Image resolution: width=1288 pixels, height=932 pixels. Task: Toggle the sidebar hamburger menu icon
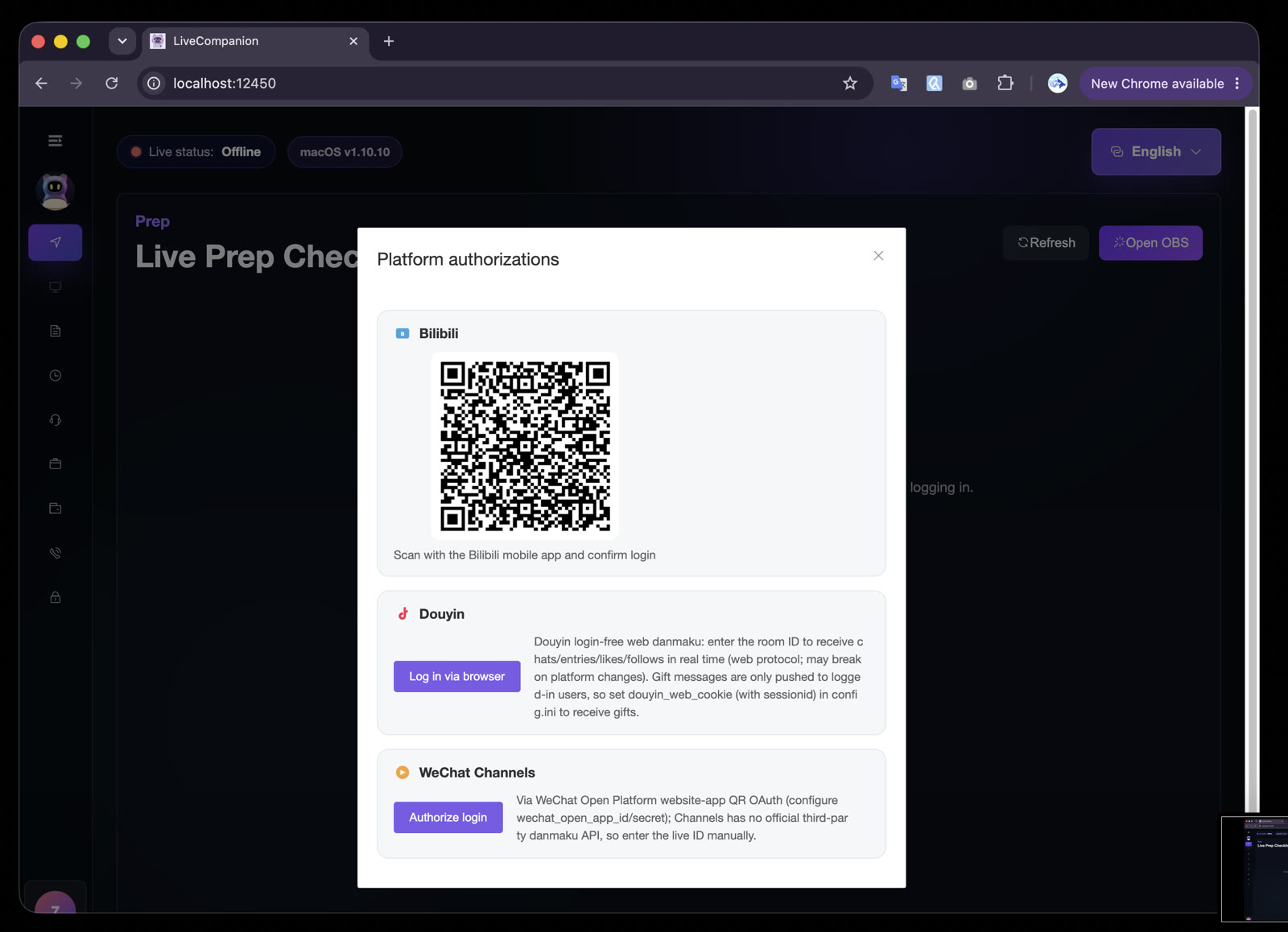coord(55,141)
